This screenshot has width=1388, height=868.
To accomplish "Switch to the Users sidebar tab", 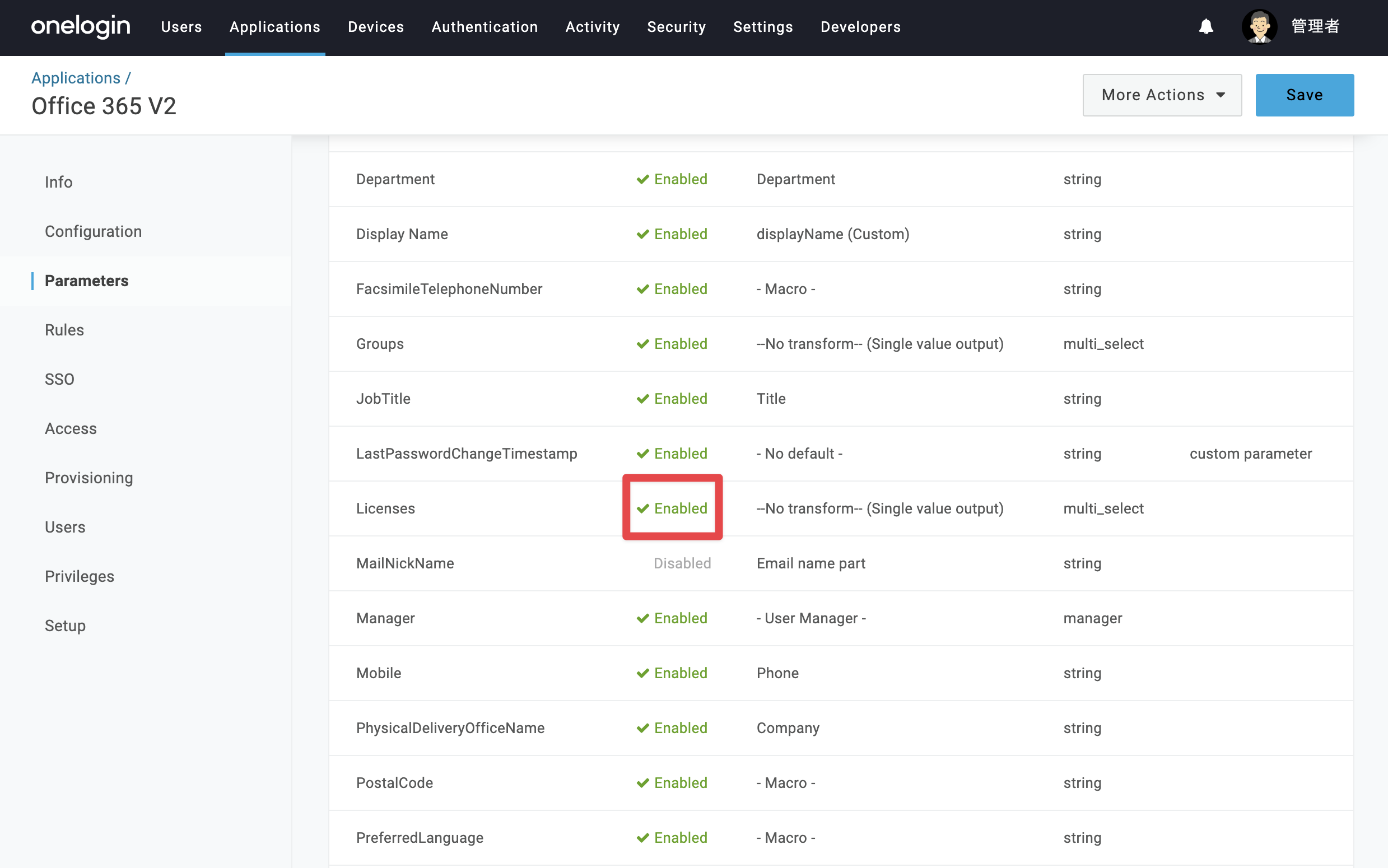I will [65, 528].
